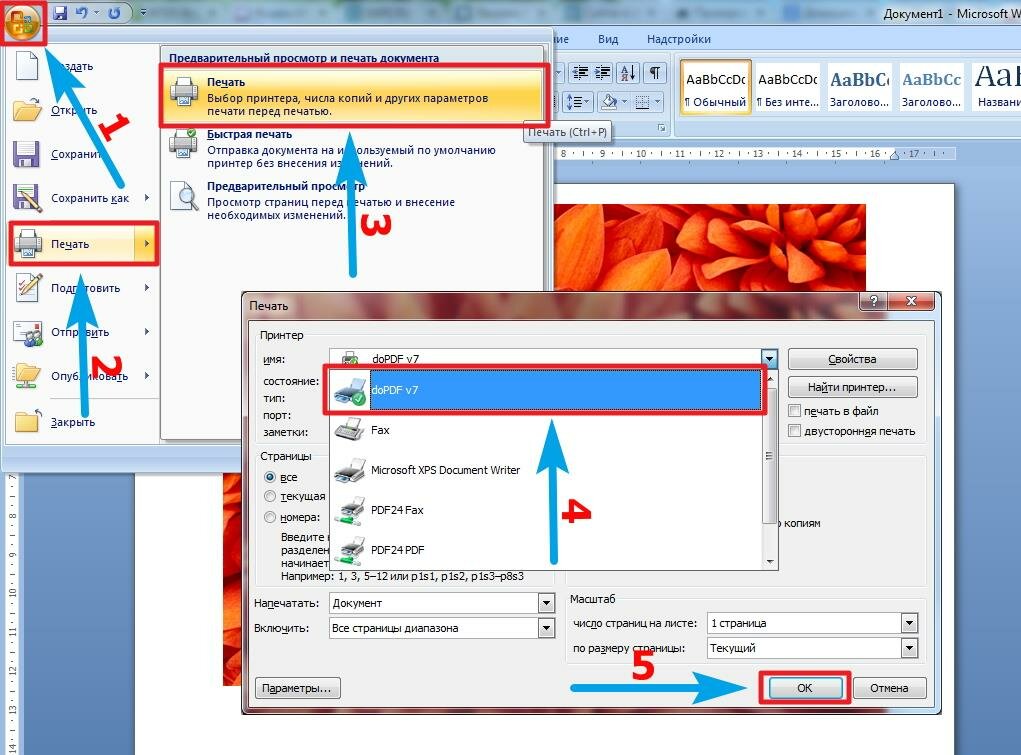Click the Undo arrow in quick access toolbar

[x=83, y=12]
